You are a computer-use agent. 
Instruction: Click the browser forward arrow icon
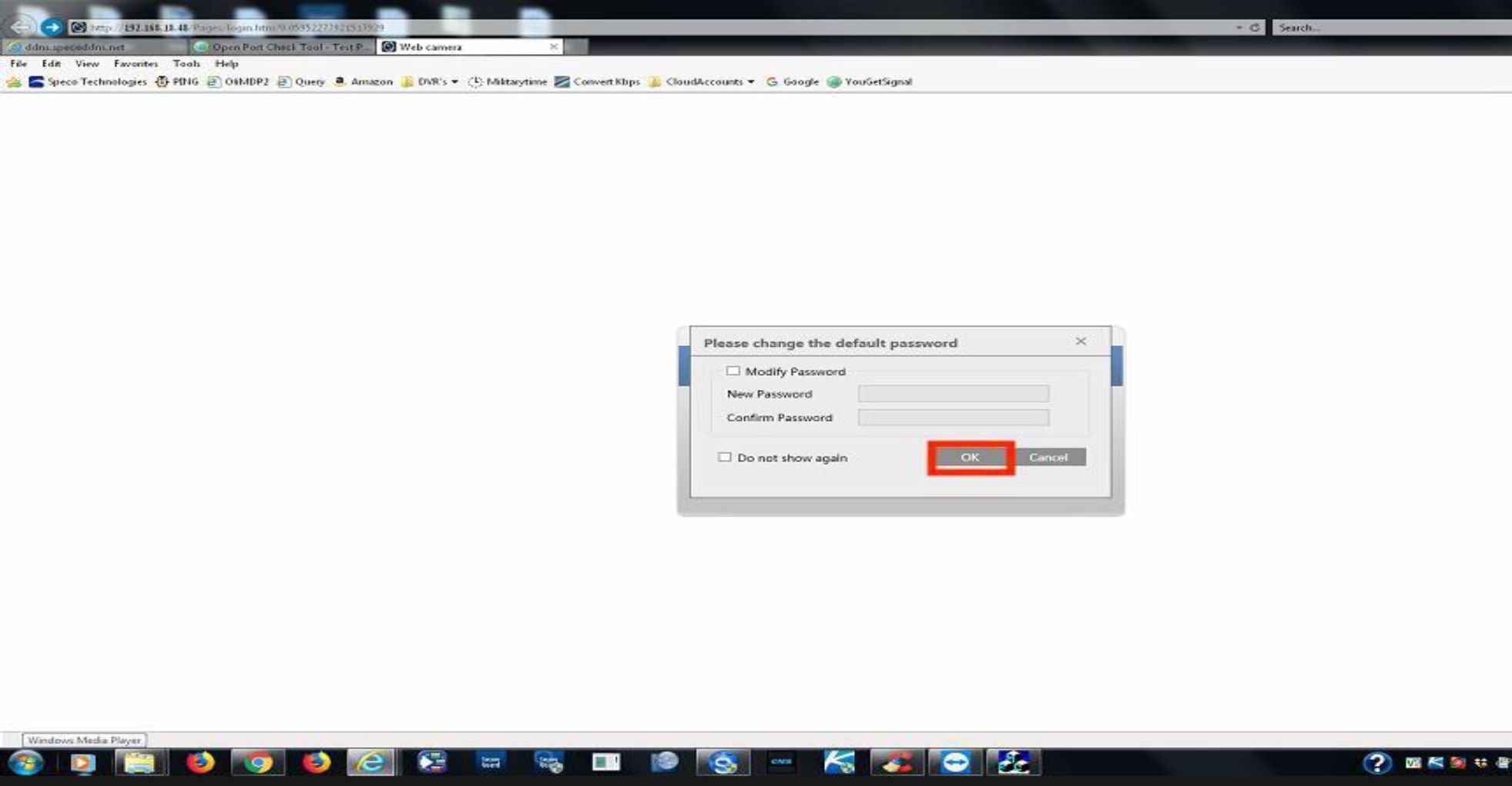[52, 28]
